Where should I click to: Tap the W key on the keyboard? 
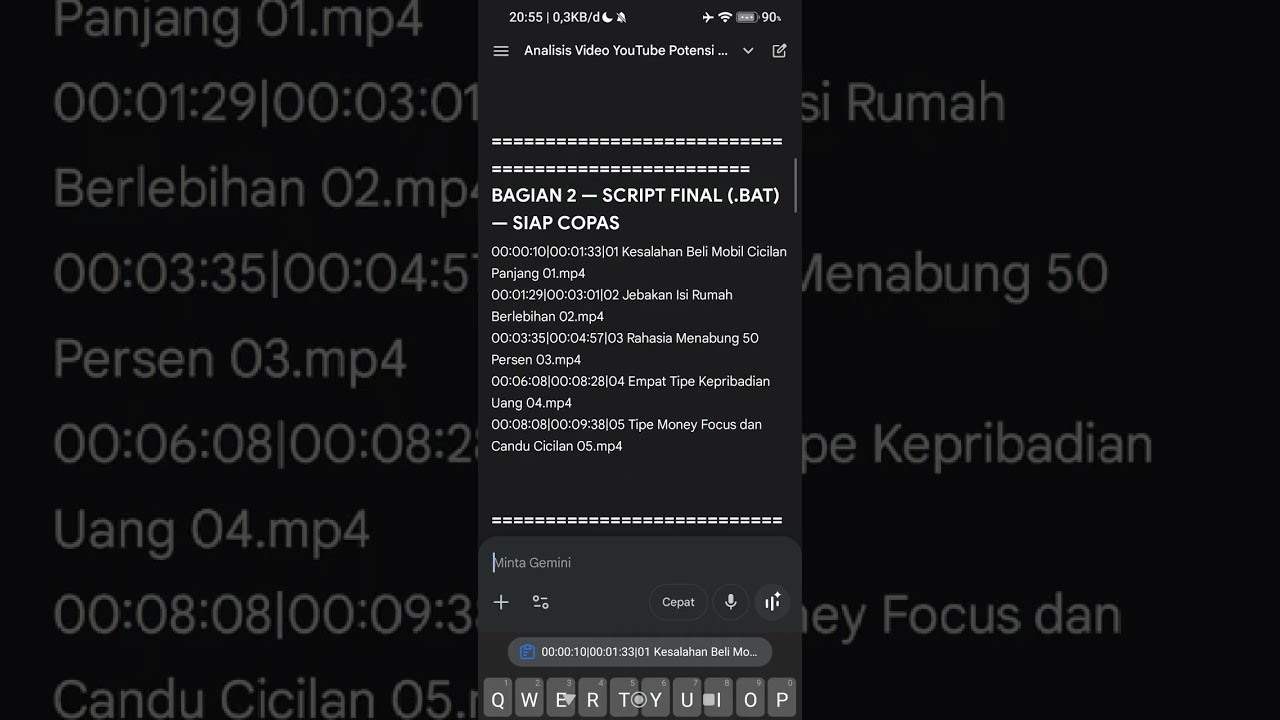(x=529, y=699)
